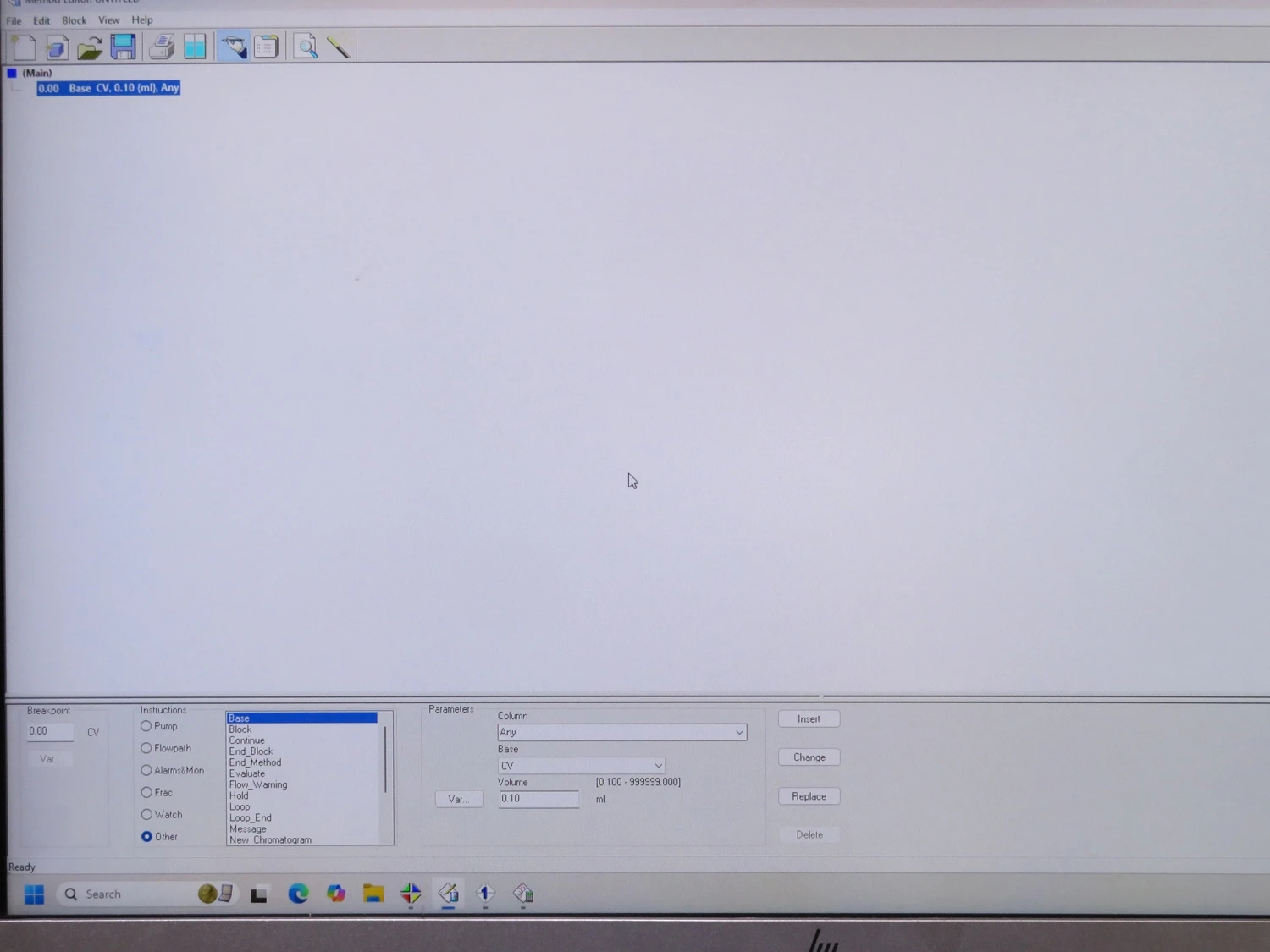Click the new method blank page icon
Image resolution: width=1270 pixels, height=952 pixels.
click(x=25, y=47)
